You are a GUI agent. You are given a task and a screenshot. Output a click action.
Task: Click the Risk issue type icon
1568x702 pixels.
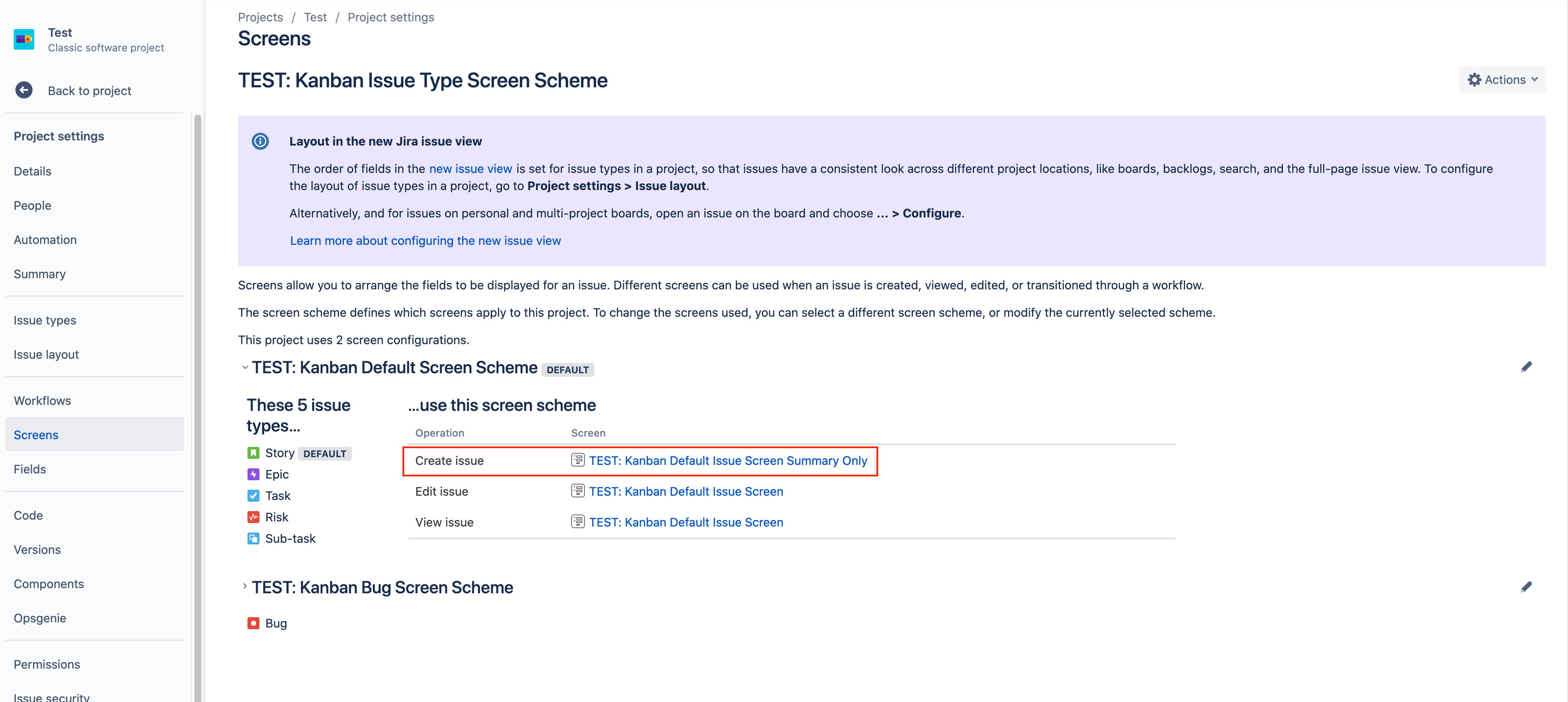pyautogui.click(x=253, y=517)
